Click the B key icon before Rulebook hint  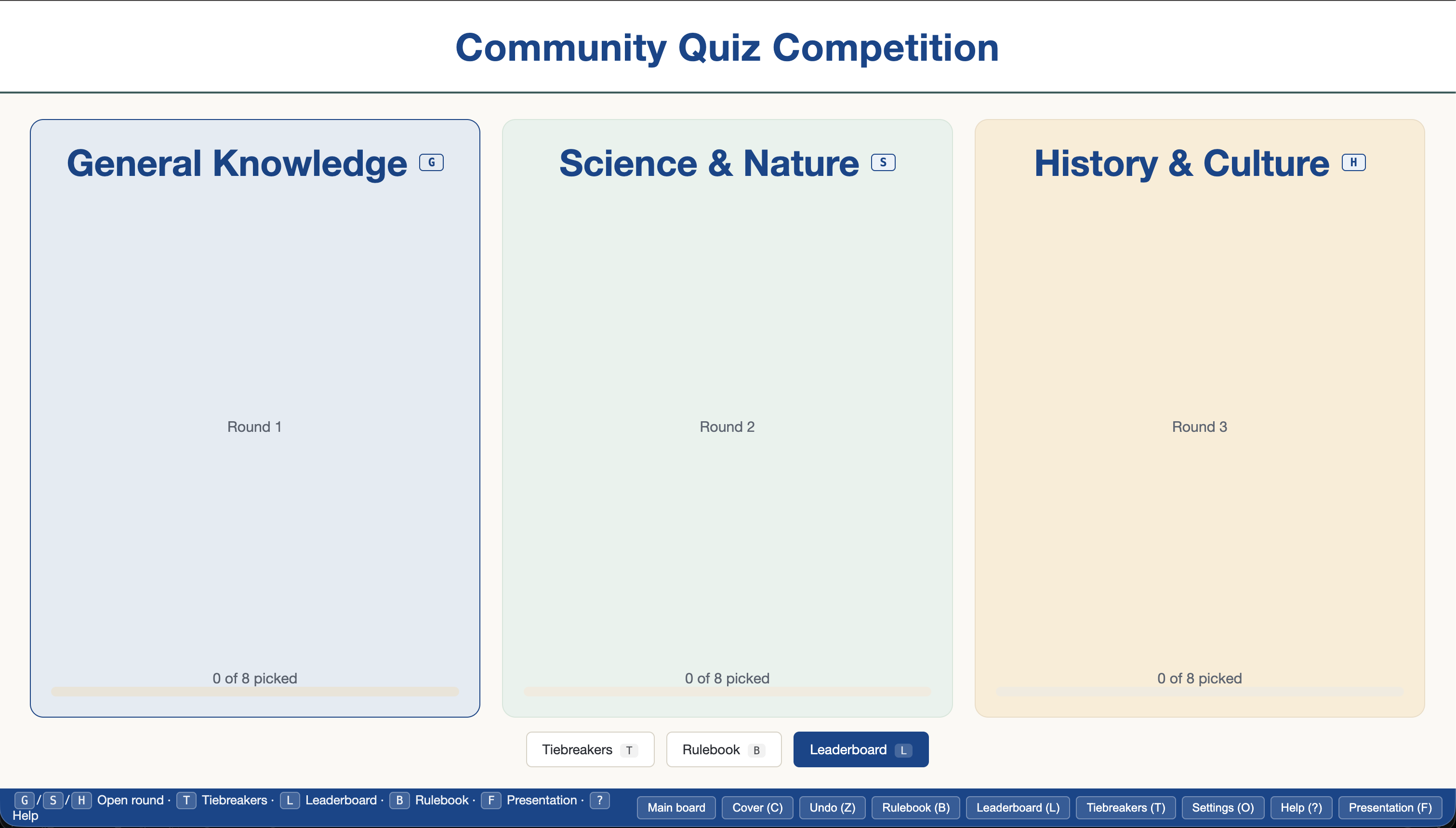click(399, 800)
